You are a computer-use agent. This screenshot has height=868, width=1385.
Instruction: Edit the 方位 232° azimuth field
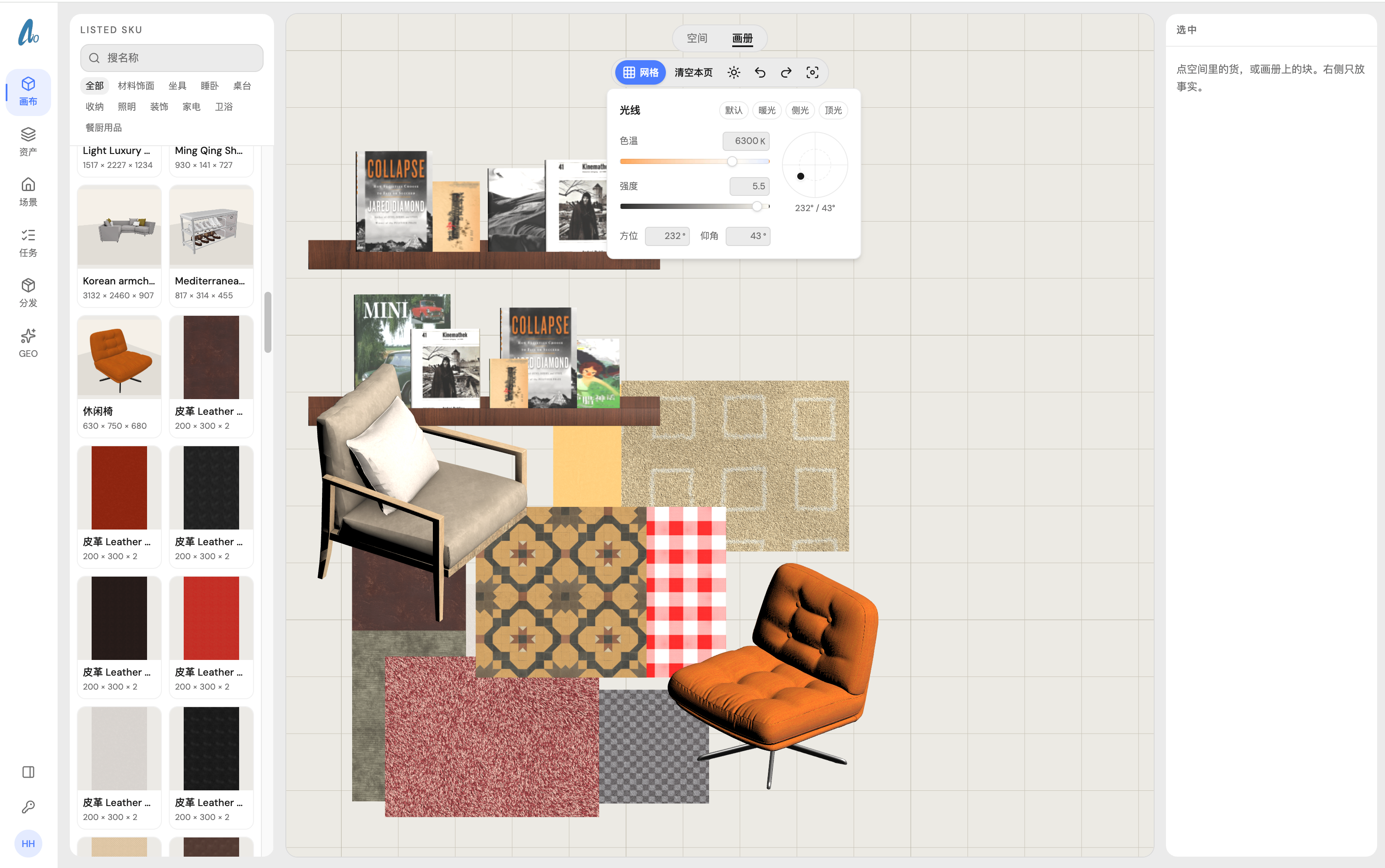tap(667, 236)
